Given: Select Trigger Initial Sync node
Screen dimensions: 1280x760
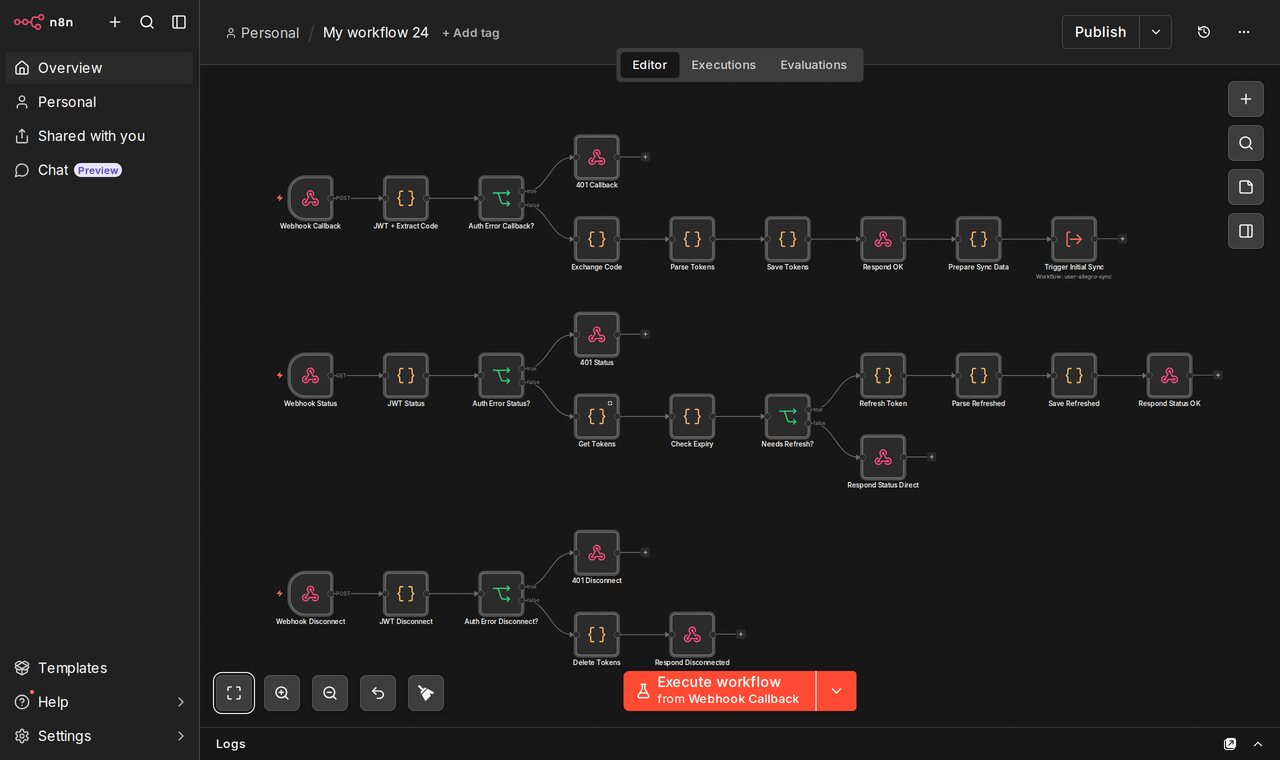Looking at the screenshot, I should pos(1074,239).
